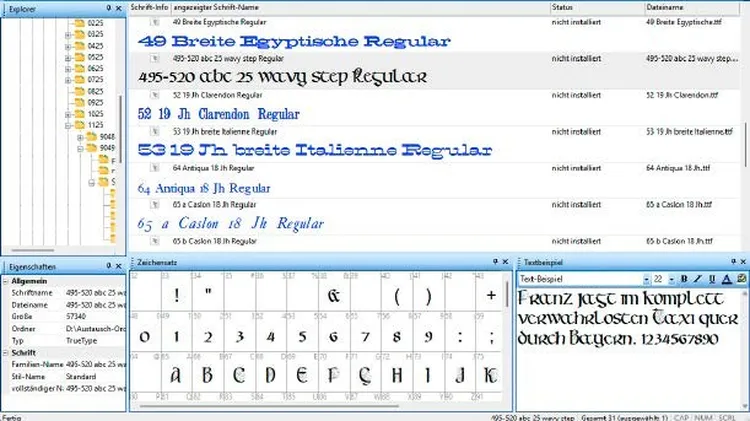750x421 pixels.
Task: Select the 52 19 Jh Clarendon font preview
Action: click(x=219, y=114)
